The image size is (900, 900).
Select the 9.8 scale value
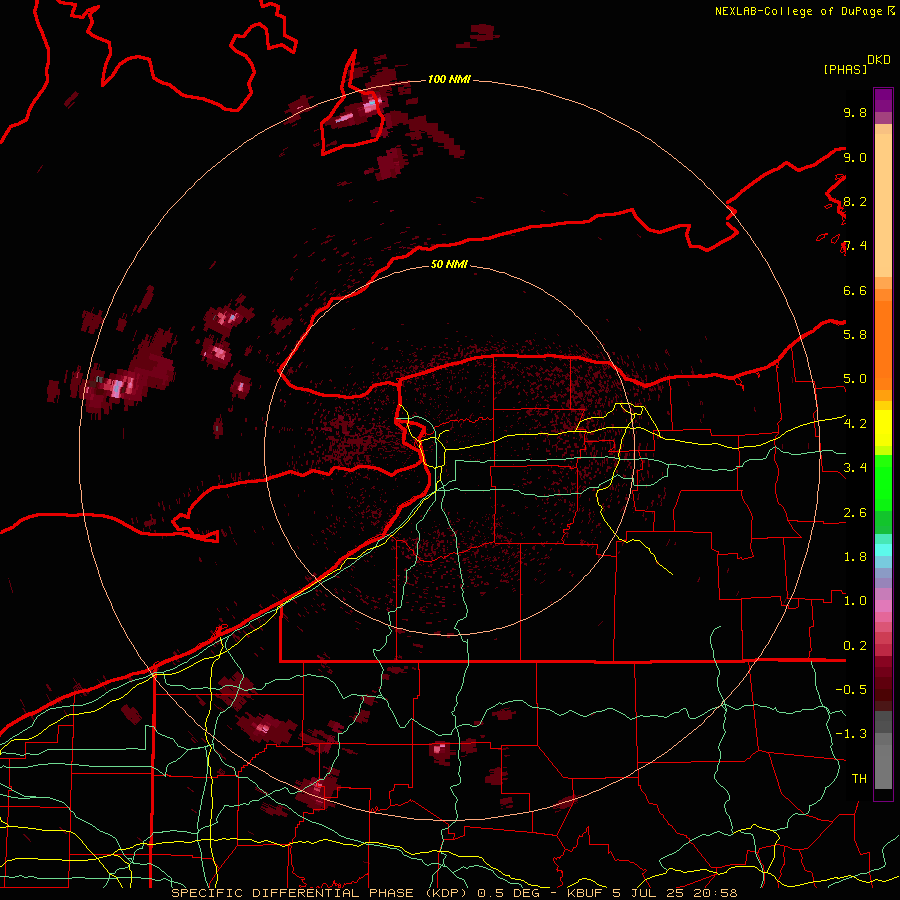point(855,112)
